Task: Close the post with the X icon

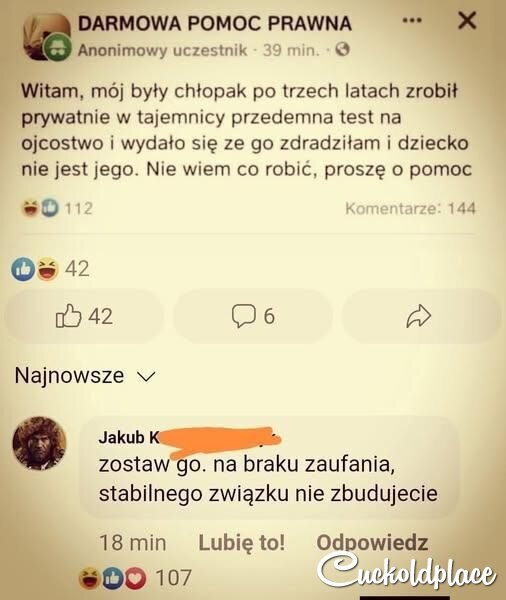Action: tap(467, 20)
